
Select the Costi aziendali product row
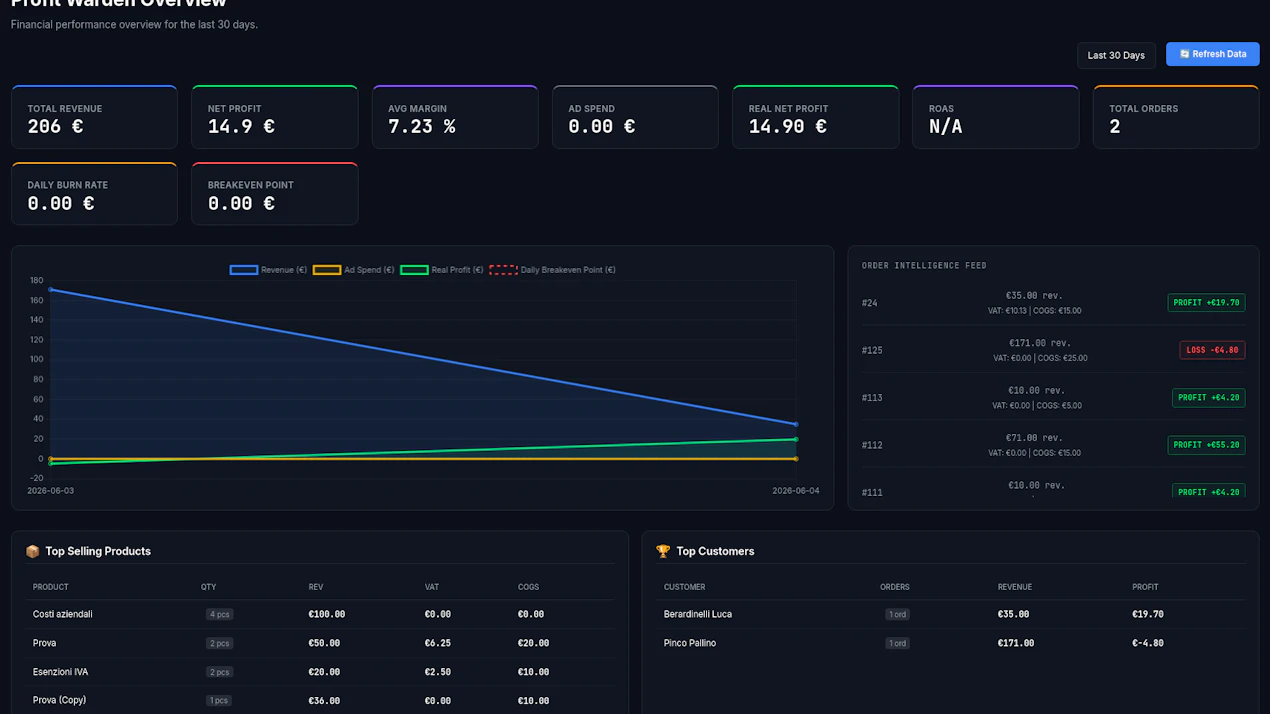click(x=320, y=614)
